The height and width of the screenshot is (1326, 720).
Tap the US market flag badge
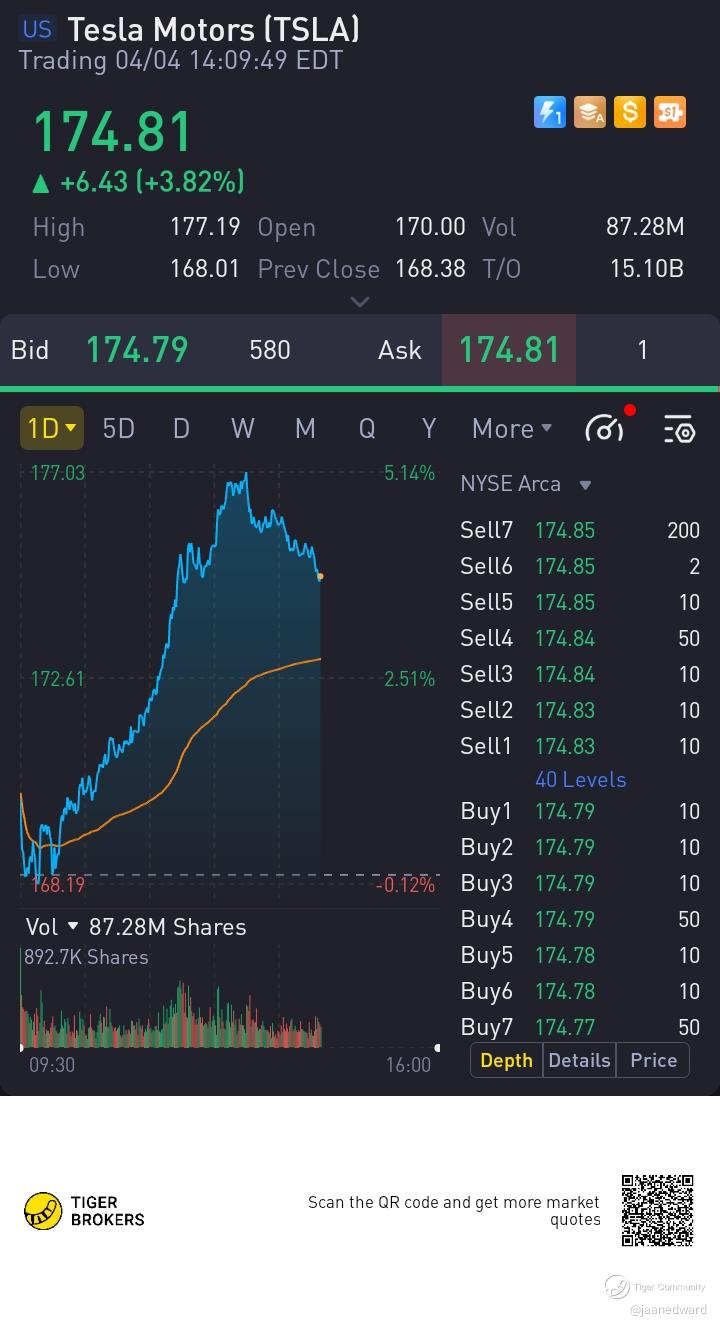click(37, 29)
